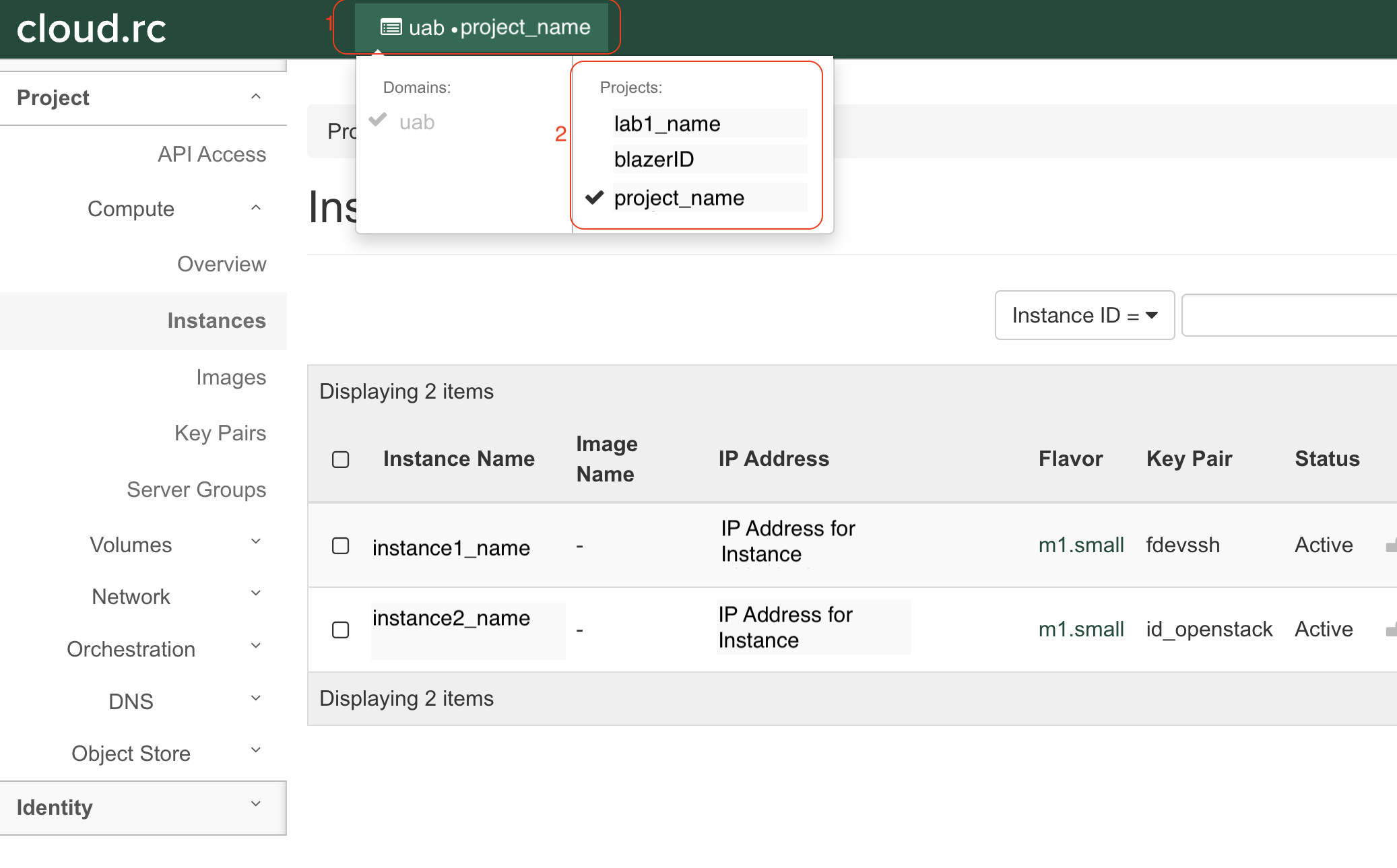
Task: Select the blazerID project
Action: click(x=653, y=160)
